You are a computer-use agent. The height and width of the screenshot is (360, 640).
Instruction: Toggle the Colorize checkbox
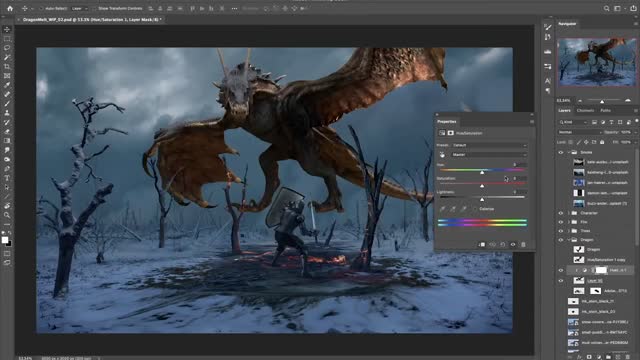(x=475, y=209)
